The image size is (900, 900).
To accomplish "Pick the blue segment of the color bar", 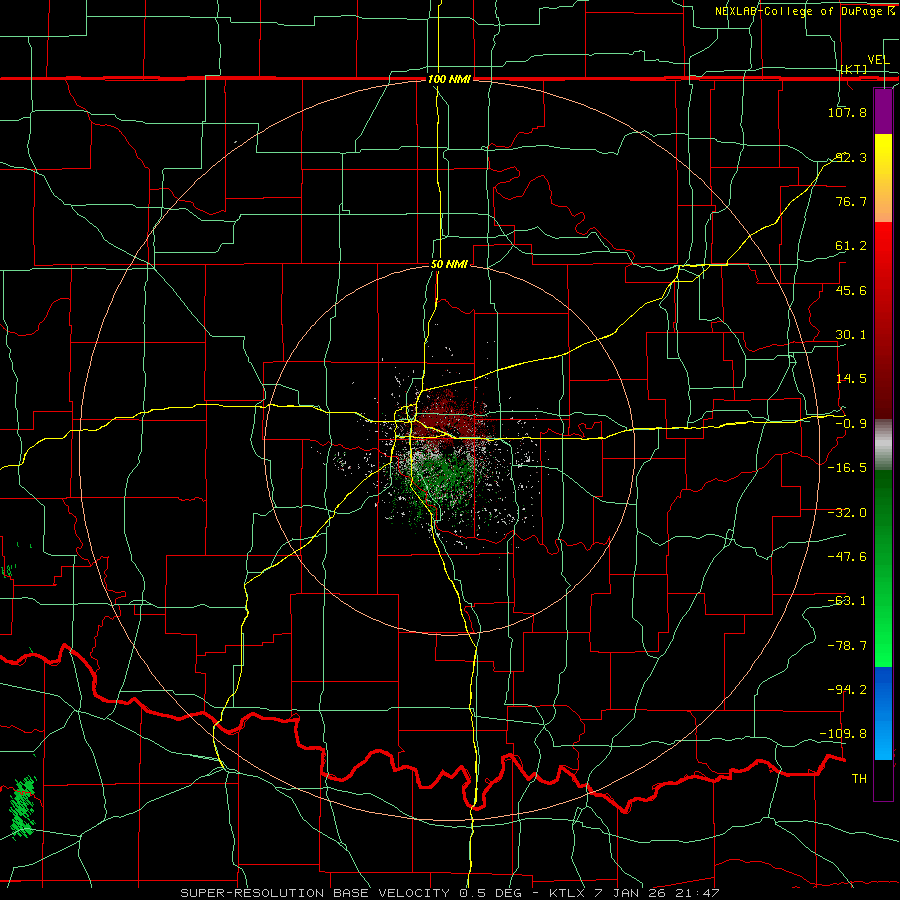I will tap(883, 713).
